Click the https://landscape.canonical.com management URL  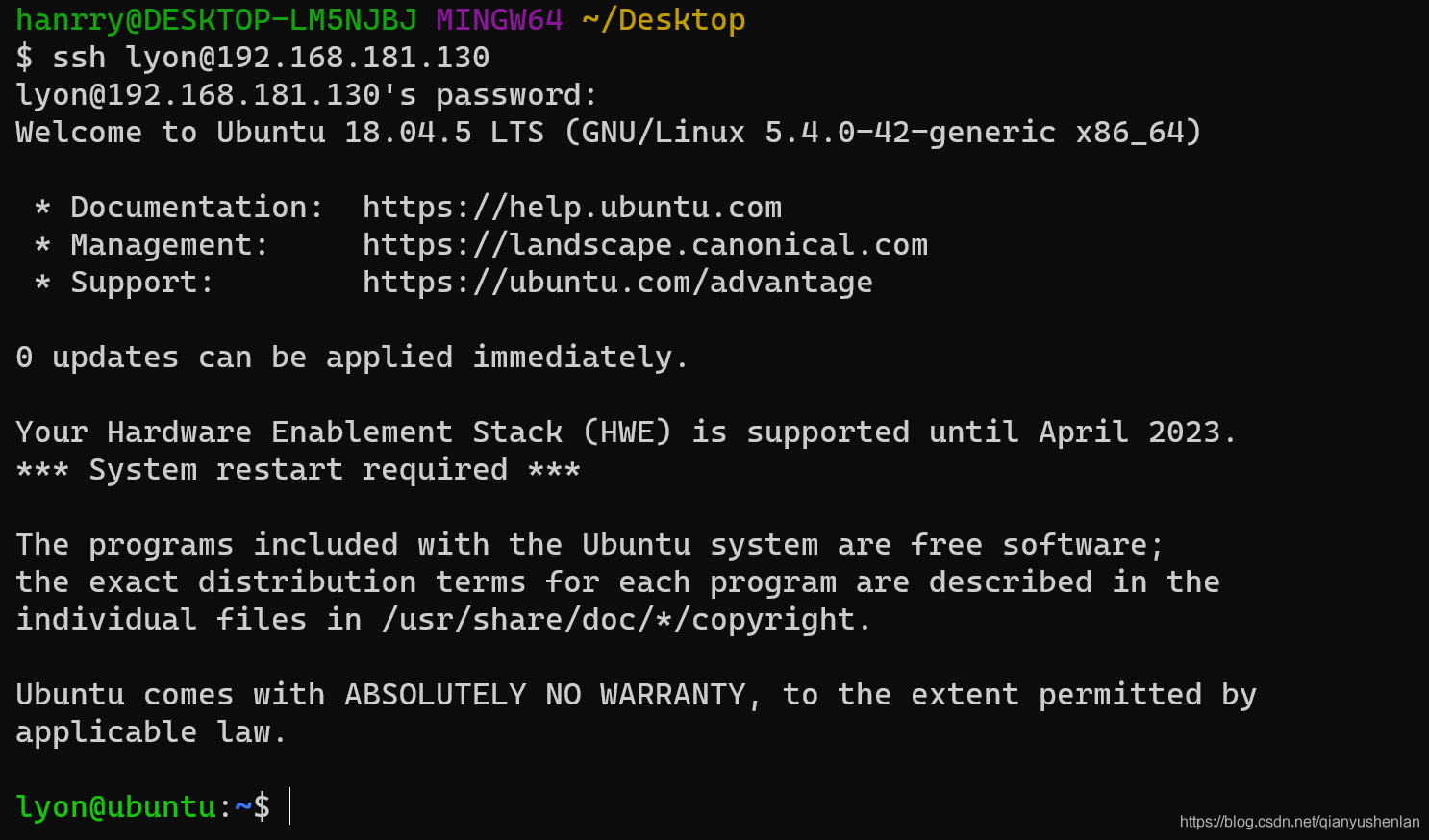[645, 245]
